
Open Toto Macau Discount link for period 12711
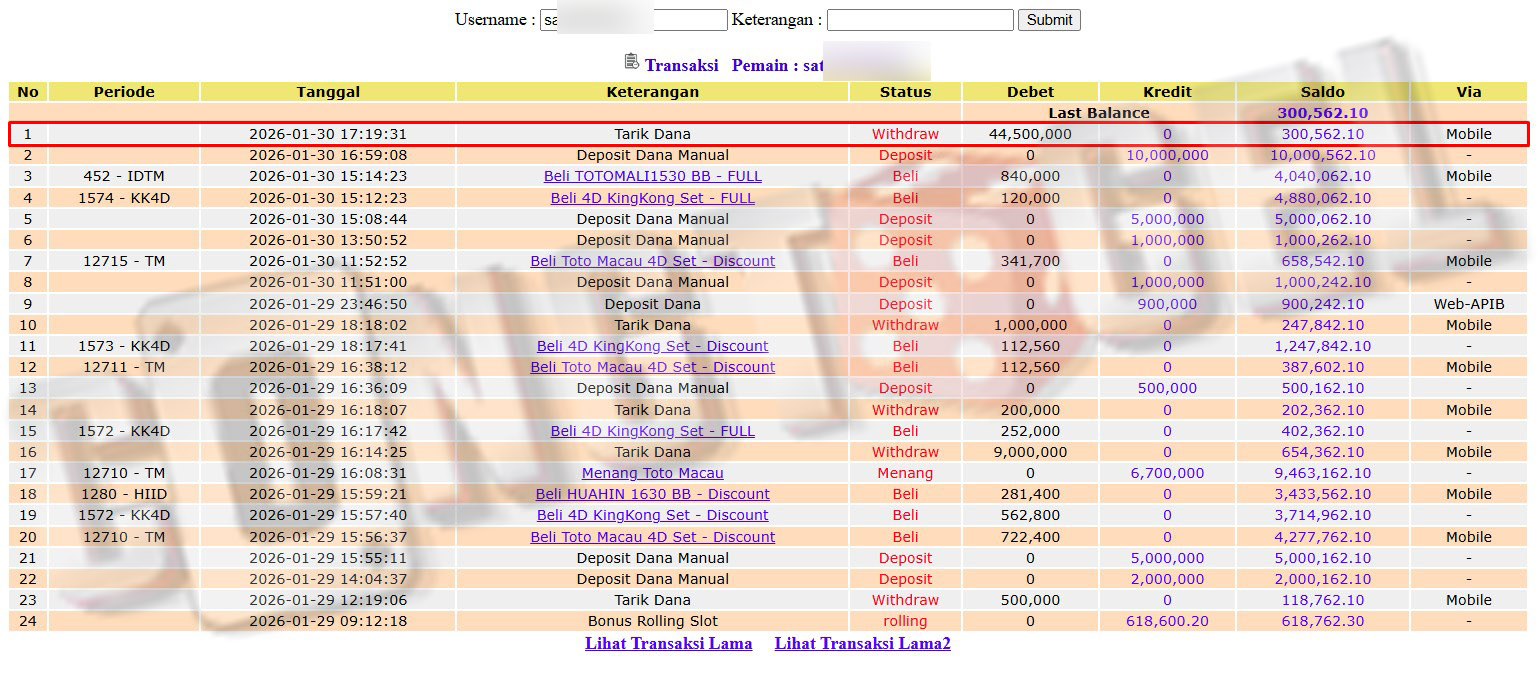[x=652, y=367]
